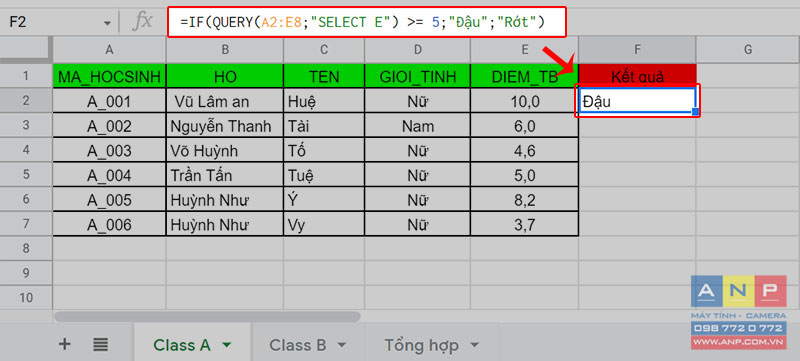The image size is (800, 361).
Task: Click the formula bar with IF QUERY formula
Action: (x=367, y=22)
